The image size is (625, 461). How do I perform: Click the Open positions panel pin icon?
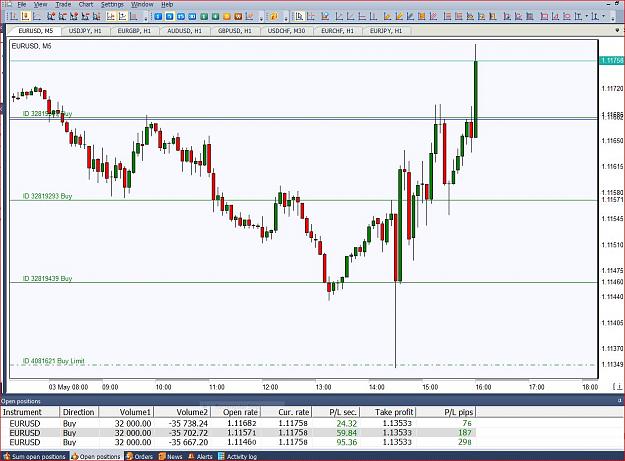(620, 401)
